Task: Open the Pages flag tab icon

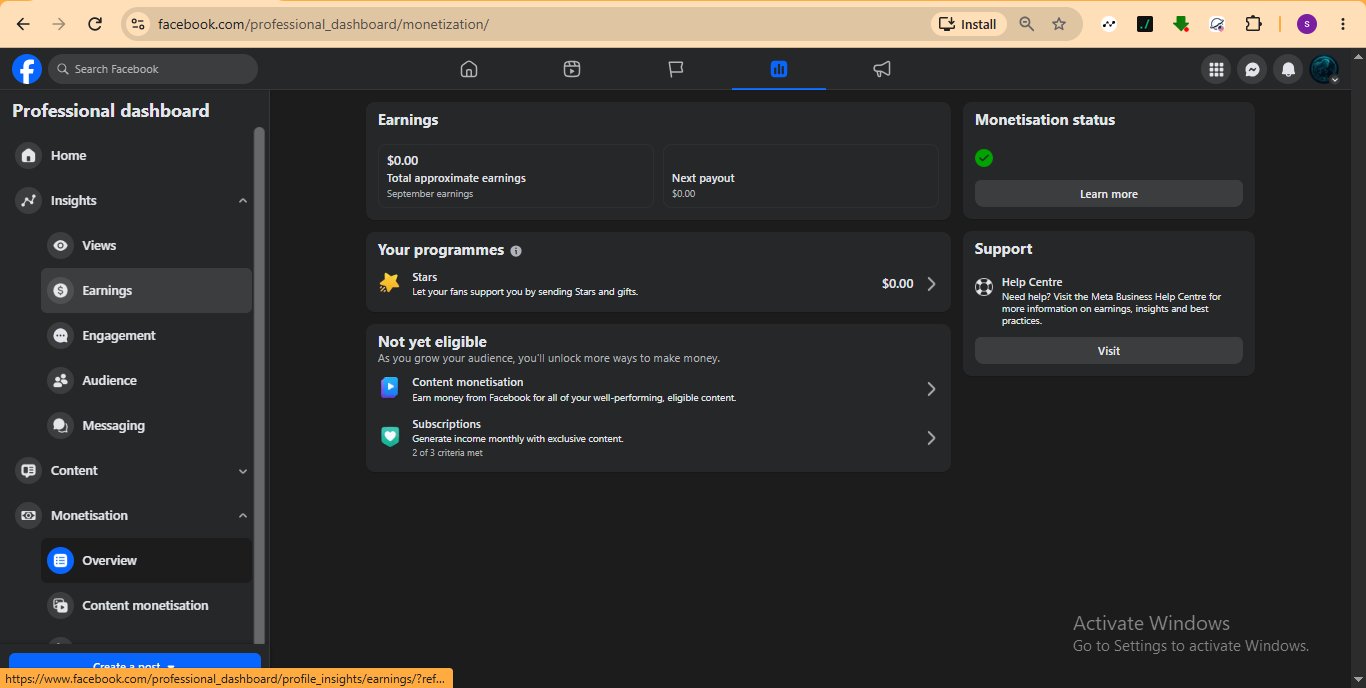Action: [x=676, y=69]
